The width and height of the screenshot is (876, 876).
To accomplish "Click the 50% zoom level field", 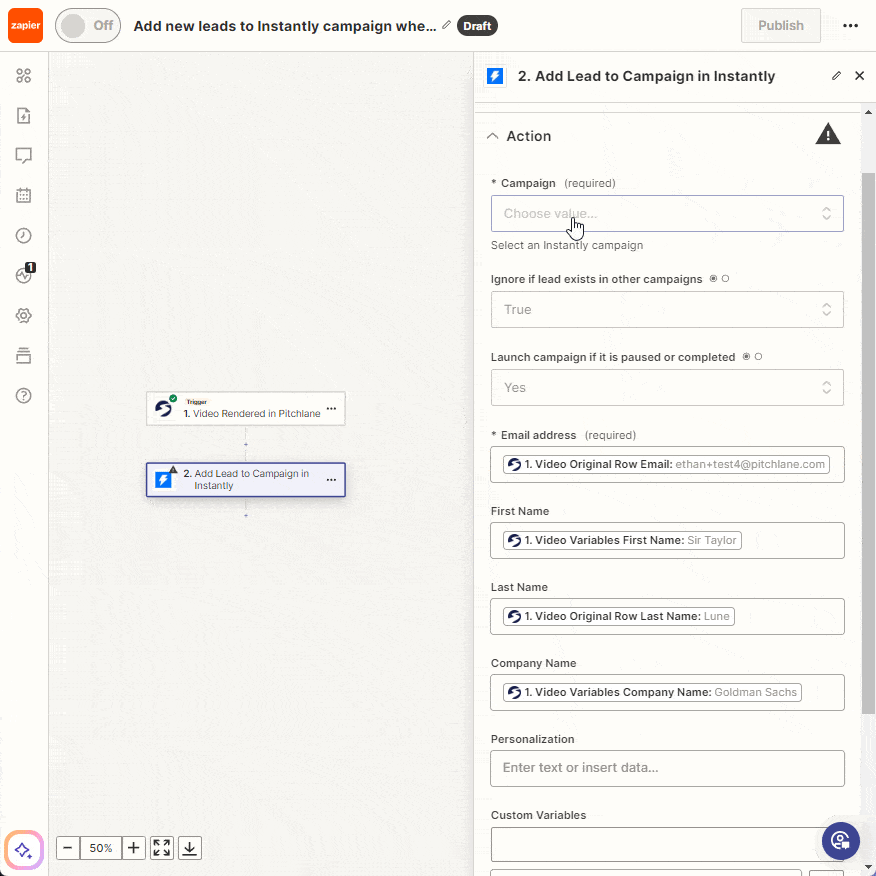I will click(x=101, y=848).
